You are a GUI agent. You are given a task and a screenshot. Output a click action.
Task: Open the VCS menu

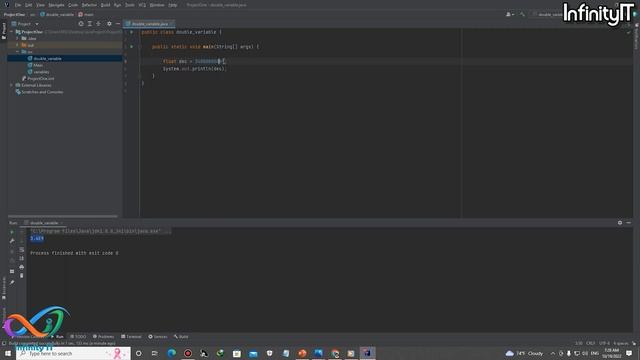(x=142, y=5)
